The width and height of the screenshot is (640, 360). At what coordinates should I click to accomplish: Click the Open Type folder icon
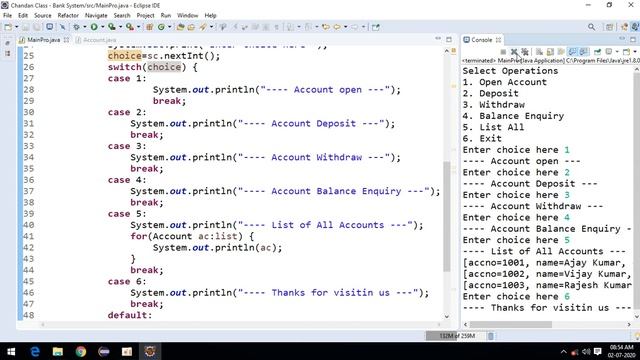click(180, 27)
